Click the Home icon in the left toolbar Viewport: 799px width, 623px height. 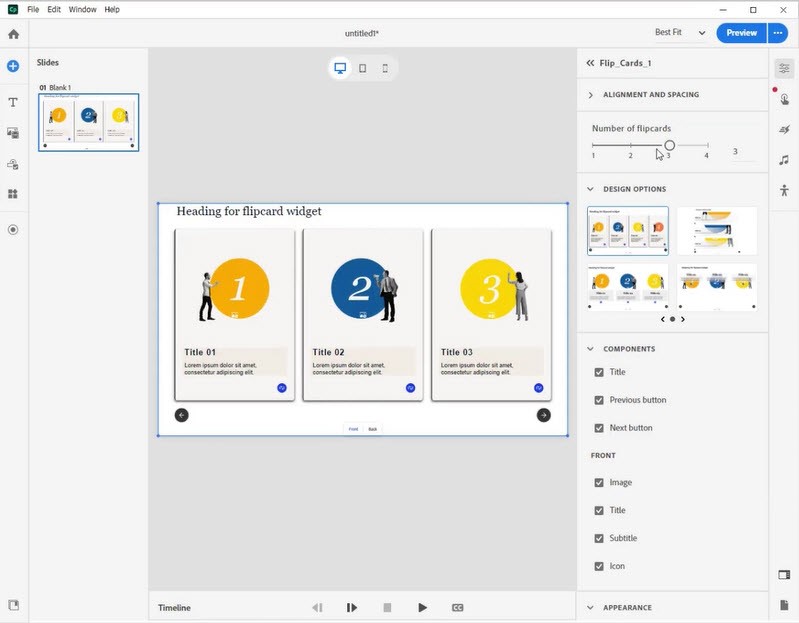(x=14, y=34)
